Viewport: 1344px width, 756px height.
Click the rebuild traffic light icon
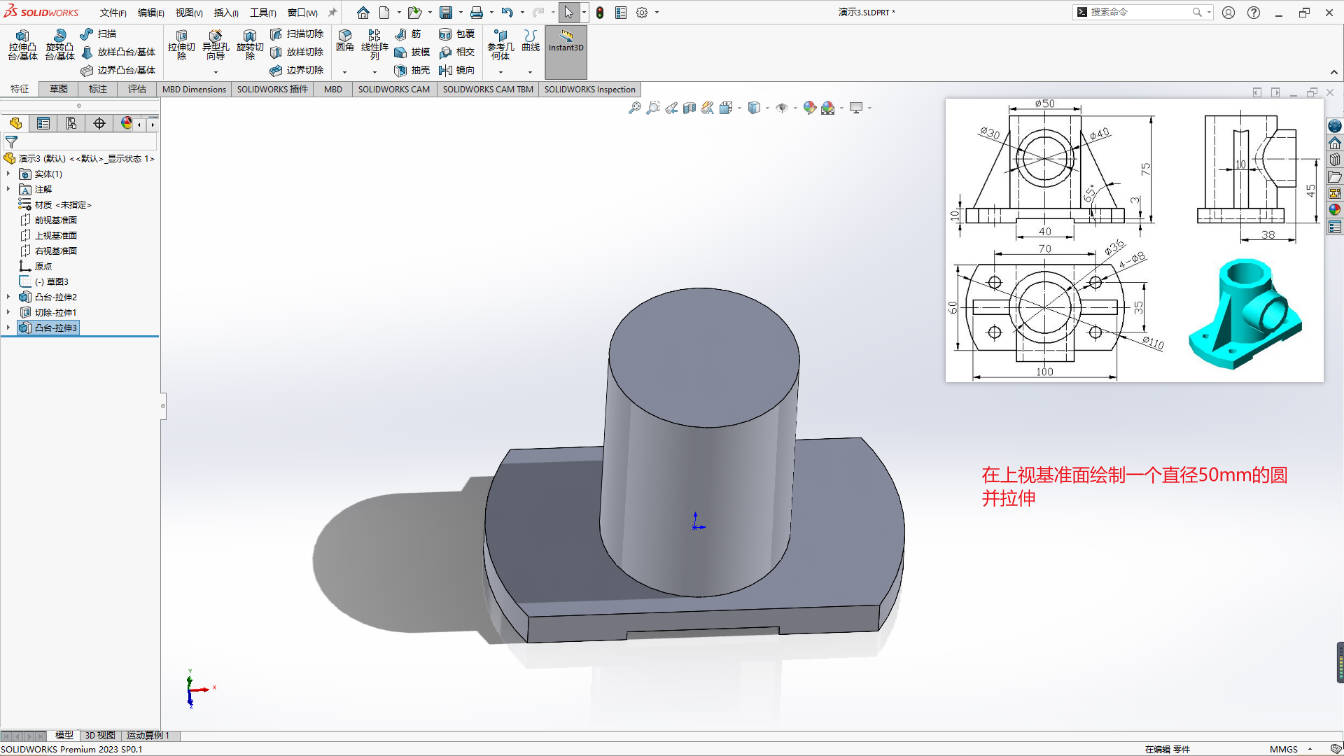[599, 13]
